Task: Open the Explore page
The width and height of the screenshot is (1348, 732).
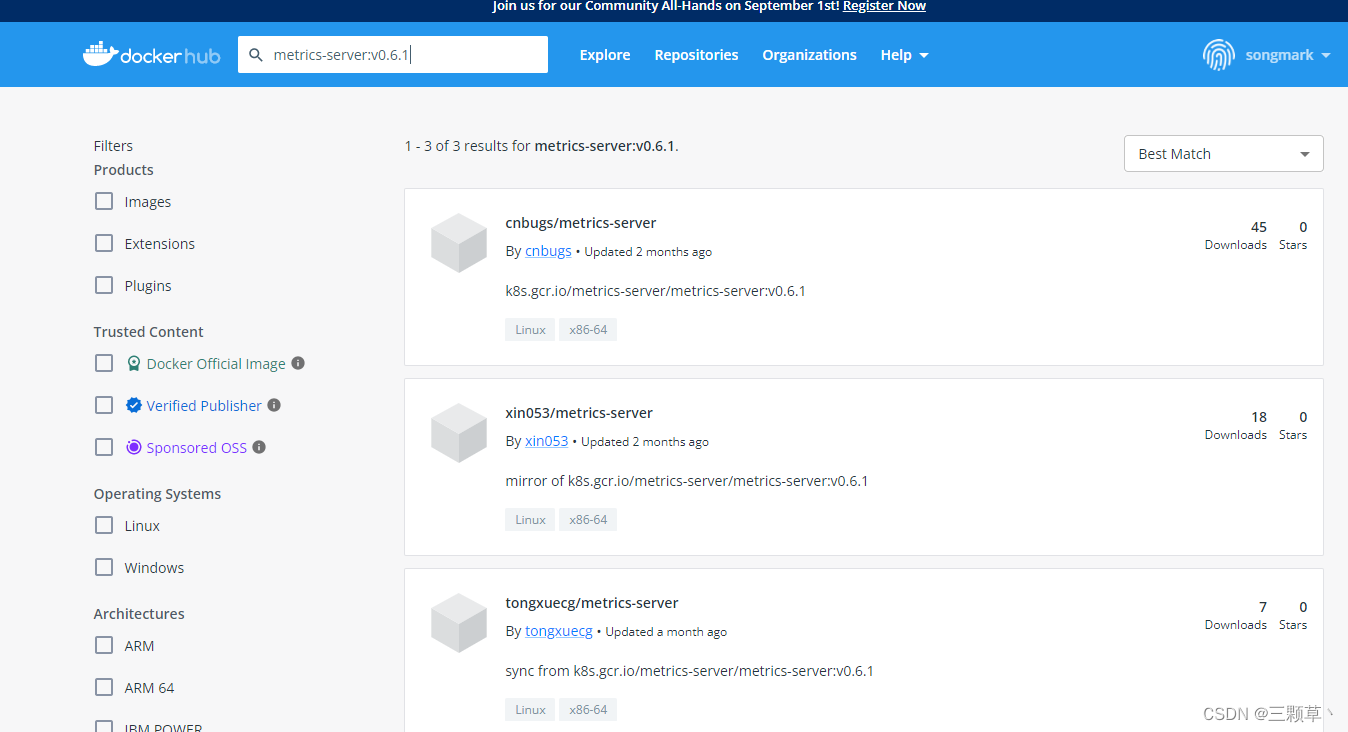Action: (605, 55)
